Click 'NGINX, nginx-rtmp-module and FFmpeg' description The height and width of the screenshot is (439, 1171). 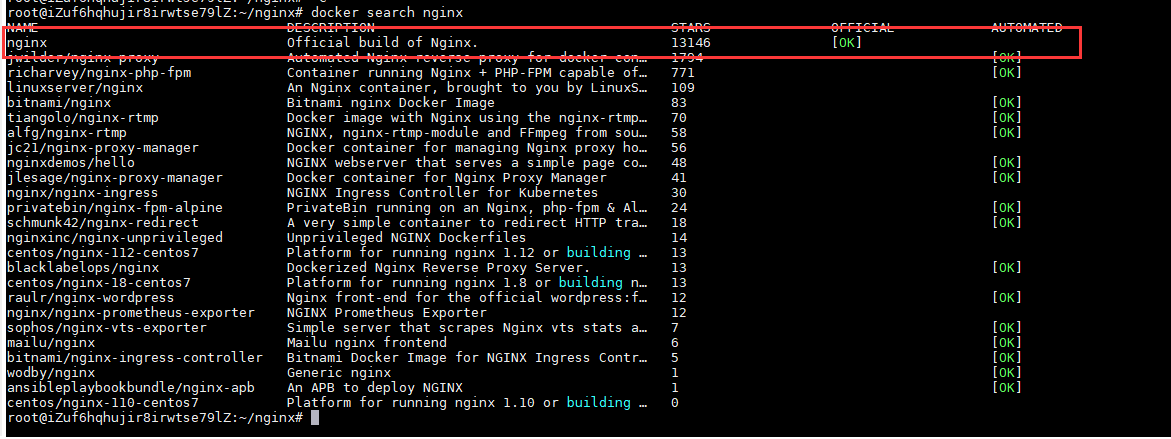tap(468, 132)
